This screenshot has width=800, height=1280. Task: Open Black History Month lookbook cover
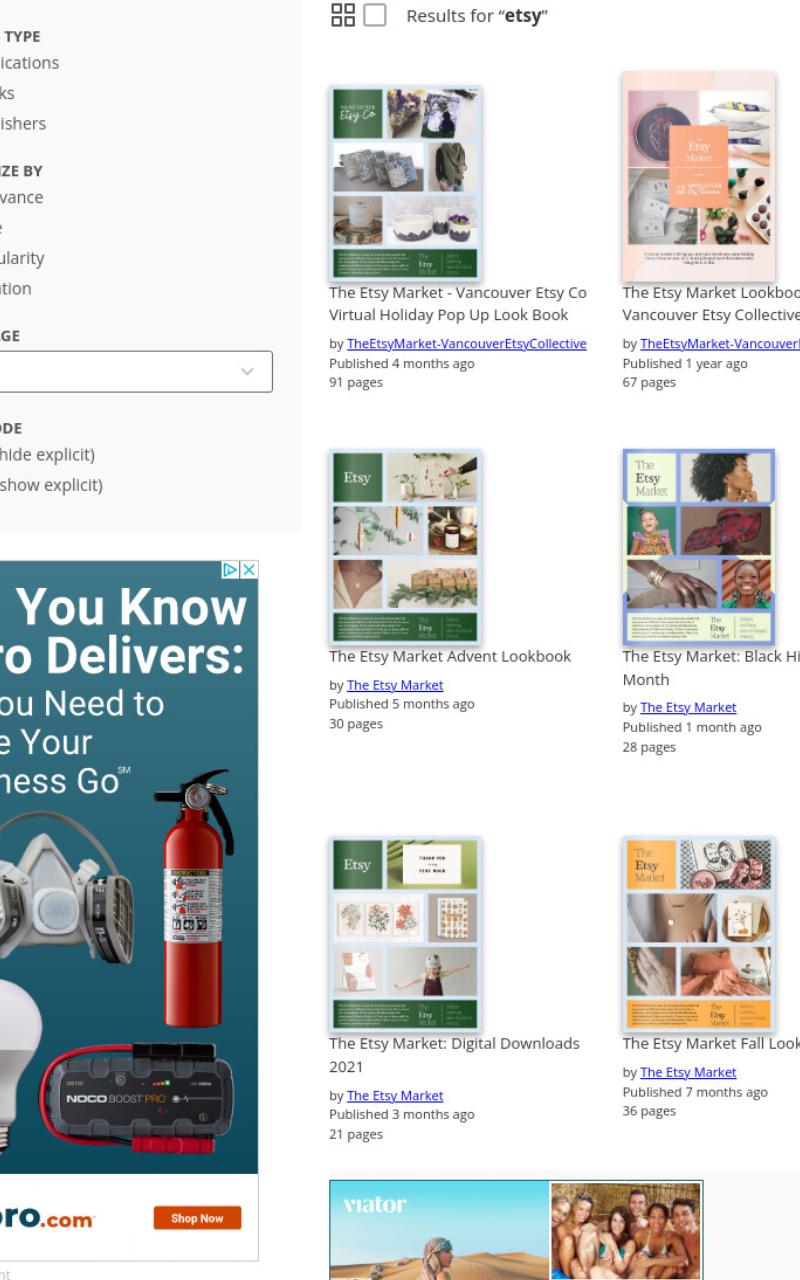[698, 547]
